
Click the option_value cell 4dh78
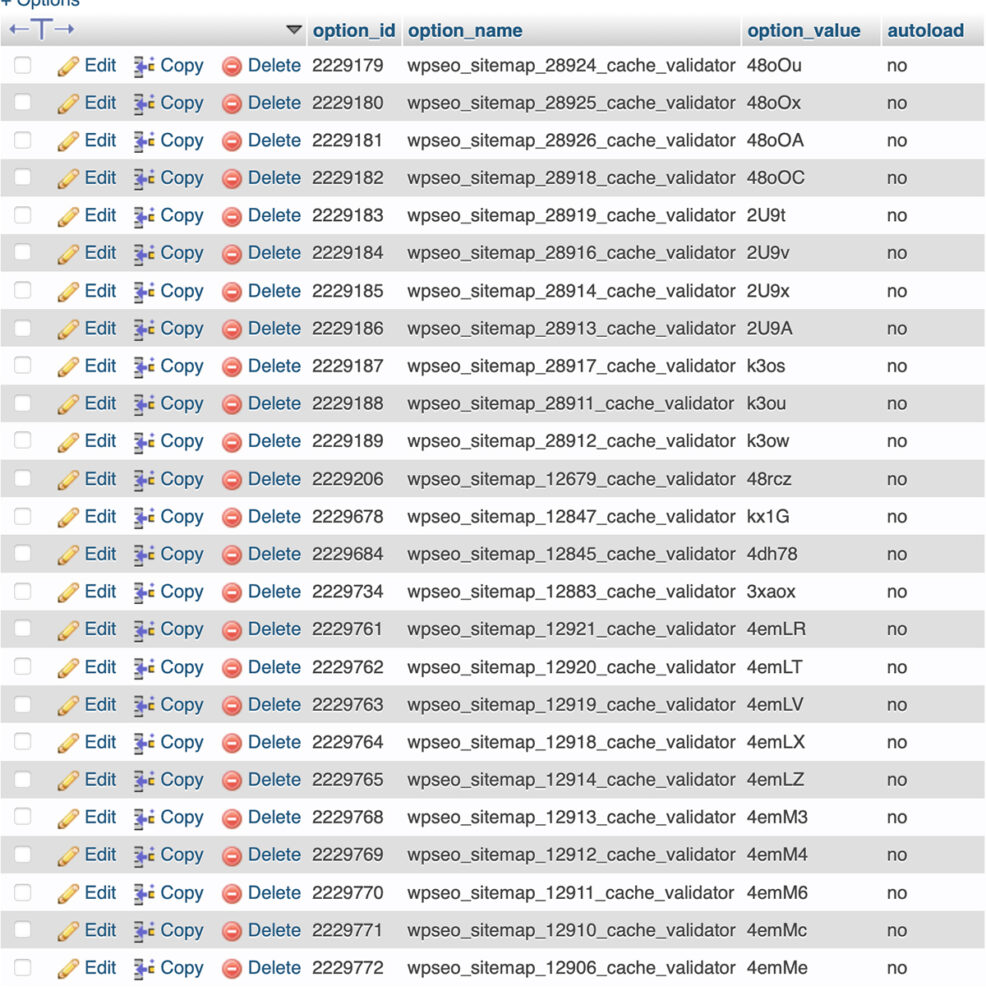pos(772,554)
